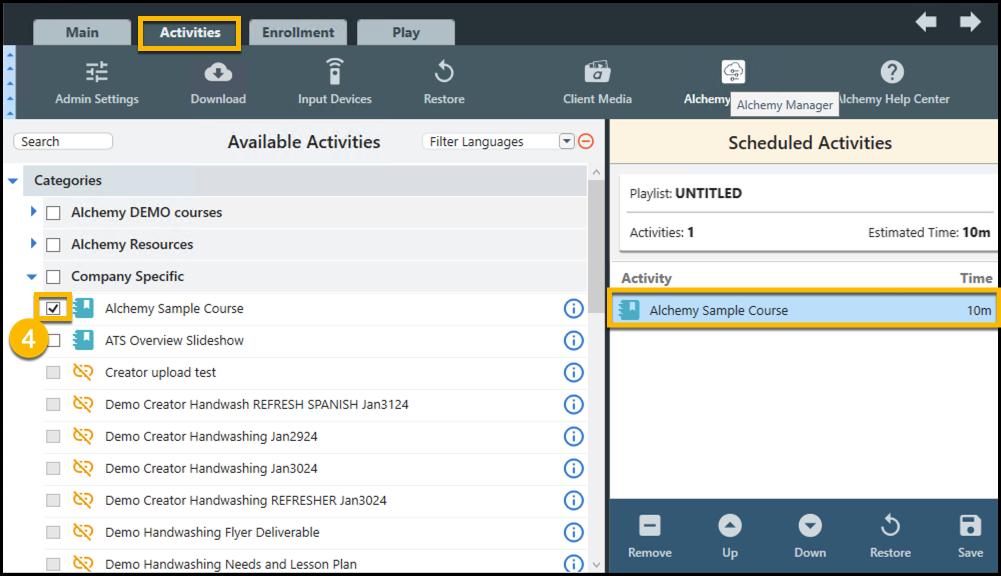
Task: Collapse Company Specific category
Action: point(32,277)
